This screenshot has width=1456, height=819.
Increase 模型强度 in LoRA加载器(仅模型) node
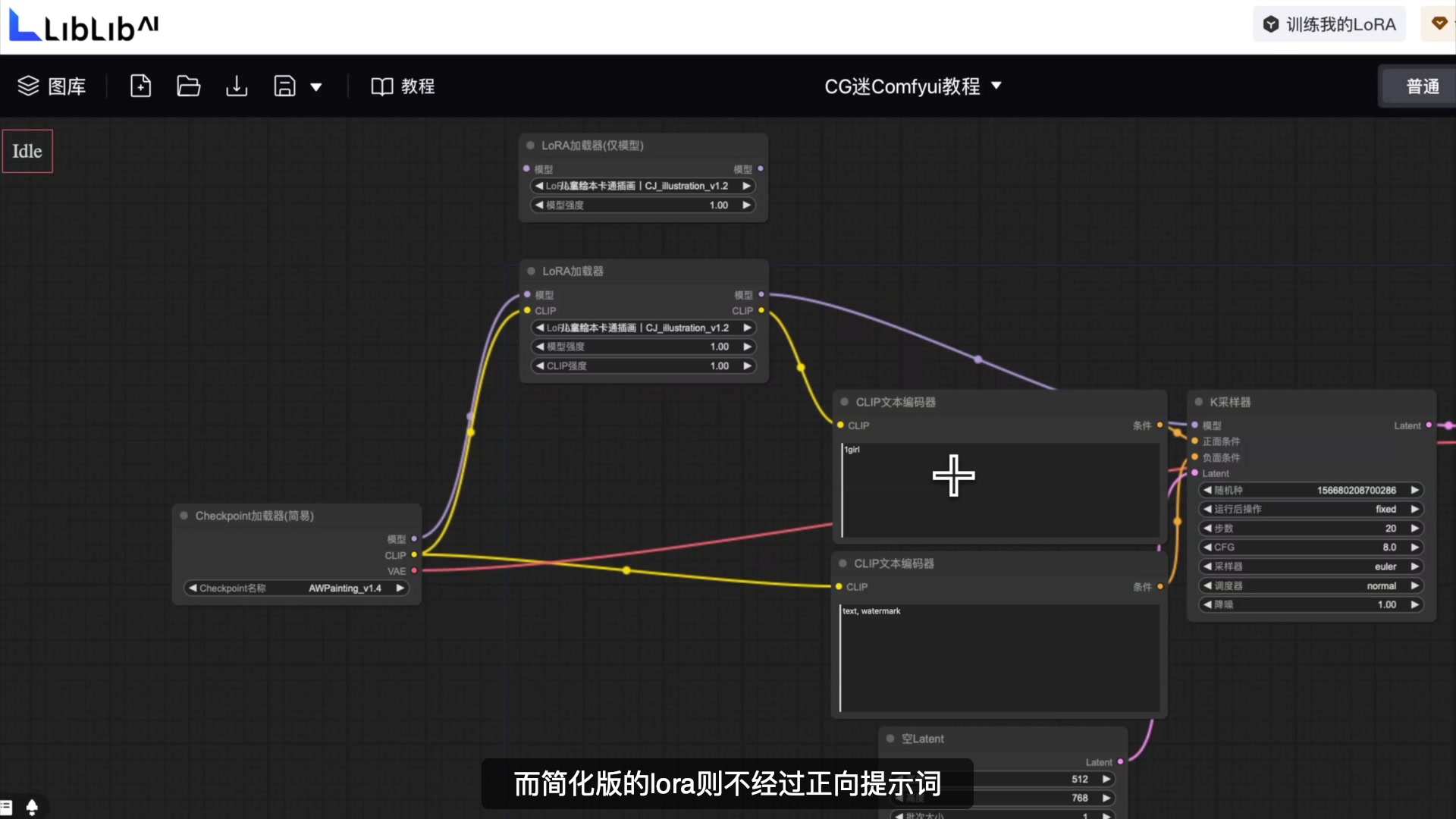746,206
